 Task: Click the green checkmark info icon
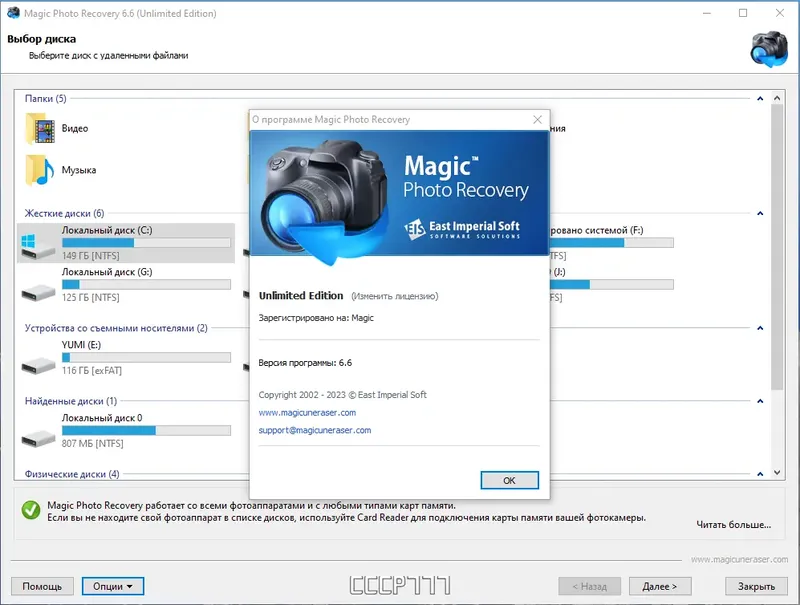[x=31, y=510]
